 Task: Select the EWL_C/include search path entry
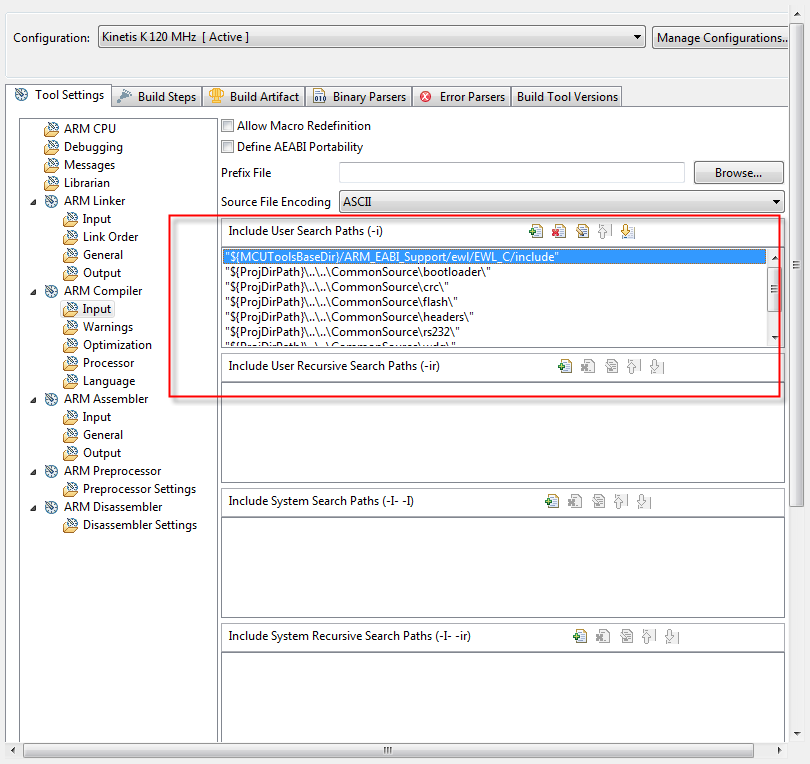click(x=495, y=257)
